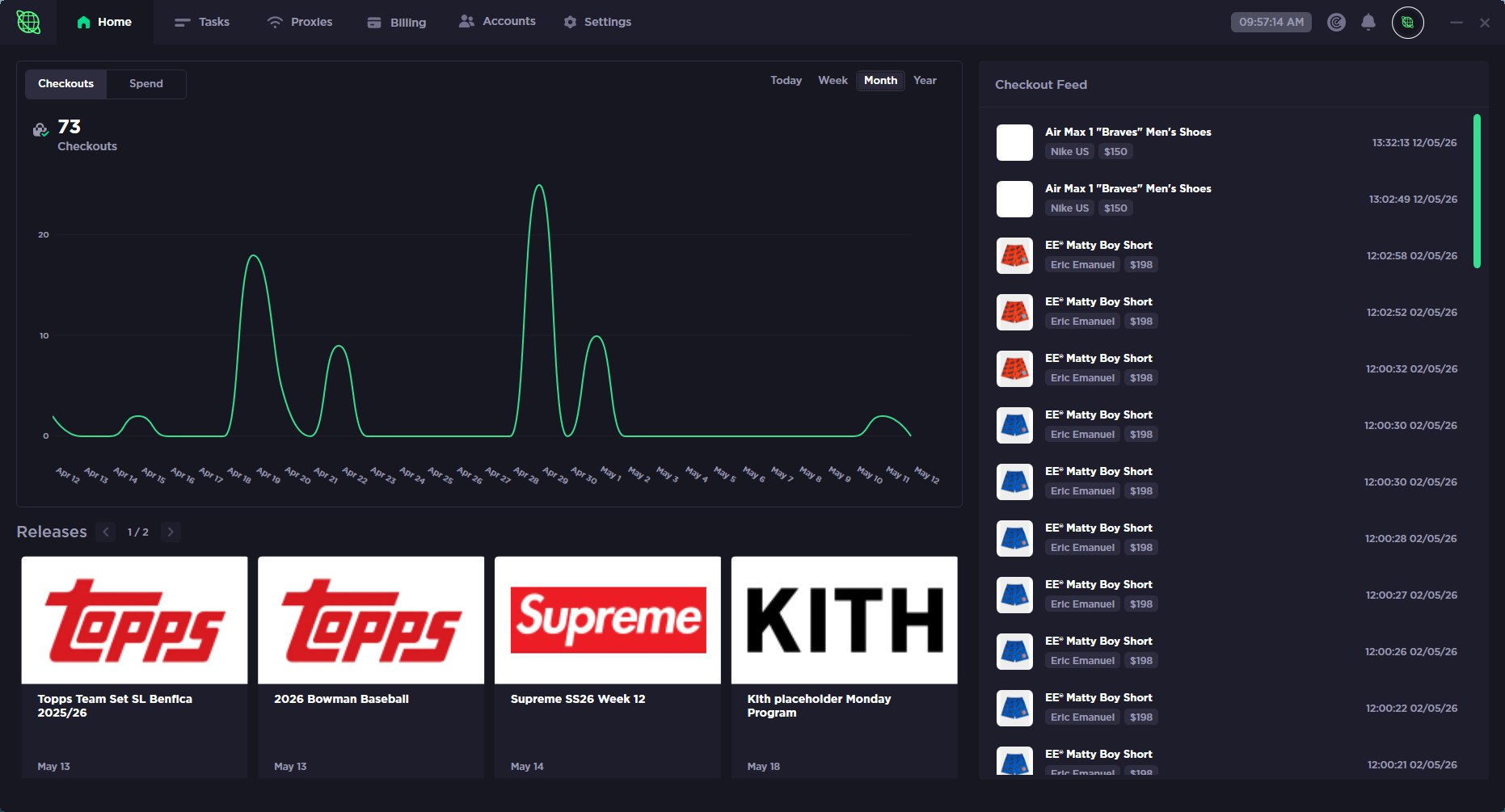Click thumbnail of the 13:02:49 Air Max checkout
Screen dimensions: 1505x812
(1014, 200)
